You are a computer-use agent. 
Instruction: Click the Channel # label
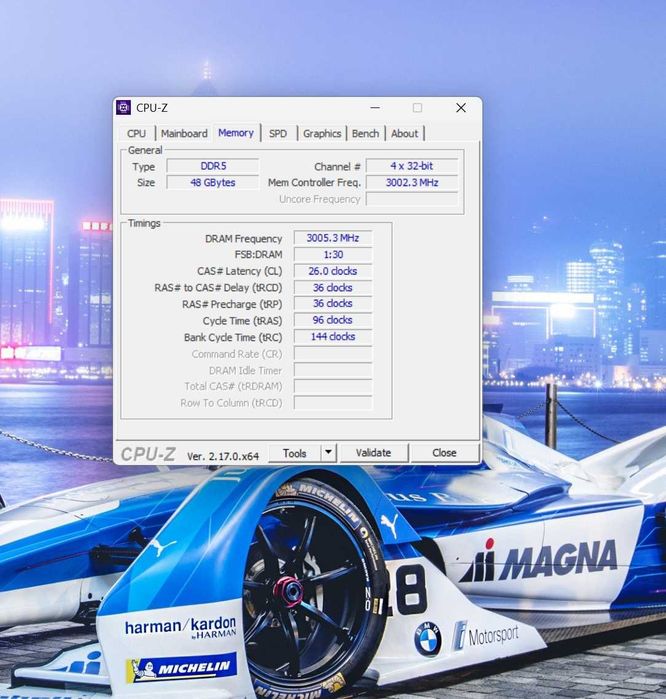click(x=337, y=167)
